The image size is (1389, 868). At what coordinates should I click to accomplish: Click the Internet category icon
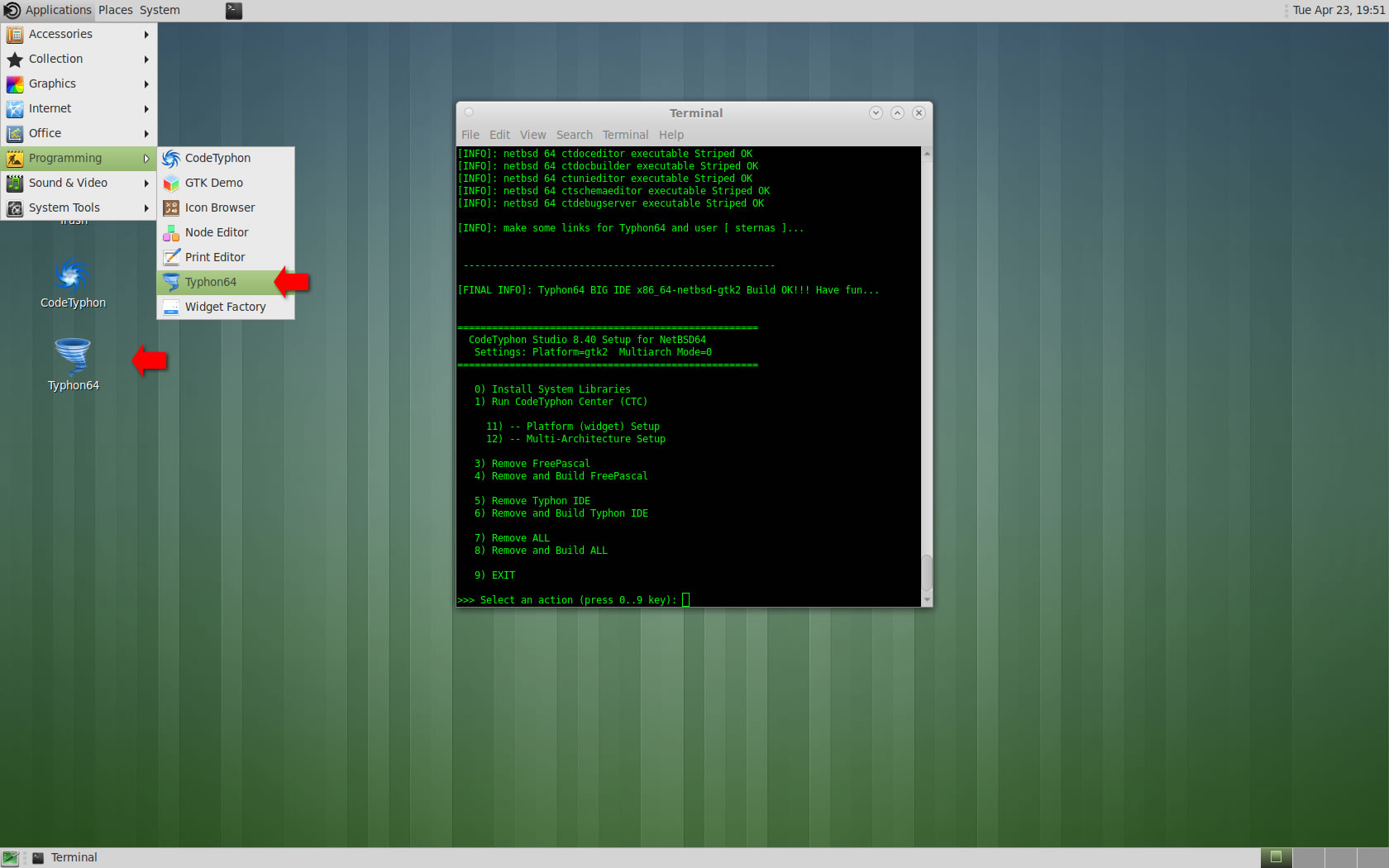point(15,108)
